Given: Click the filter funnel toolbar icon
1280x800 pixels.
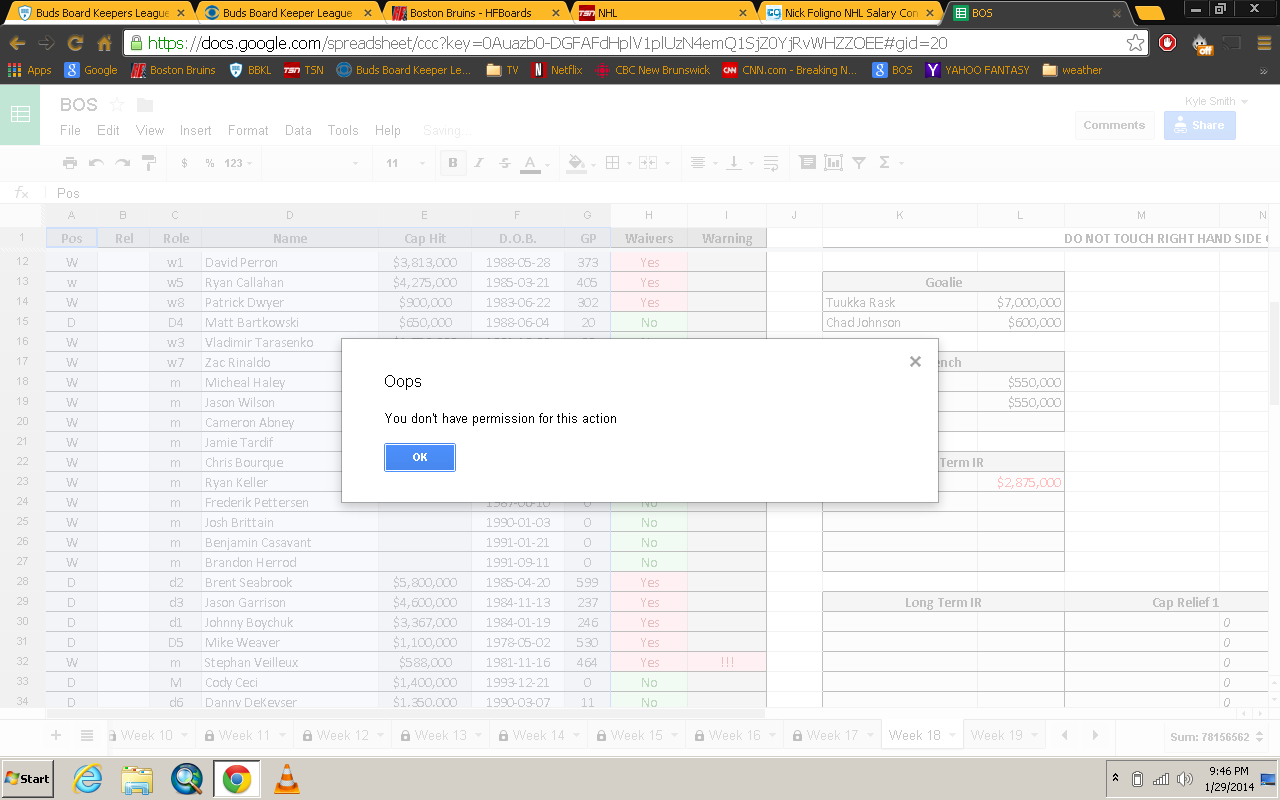Looking at the screenshot, I should (858, 163).
